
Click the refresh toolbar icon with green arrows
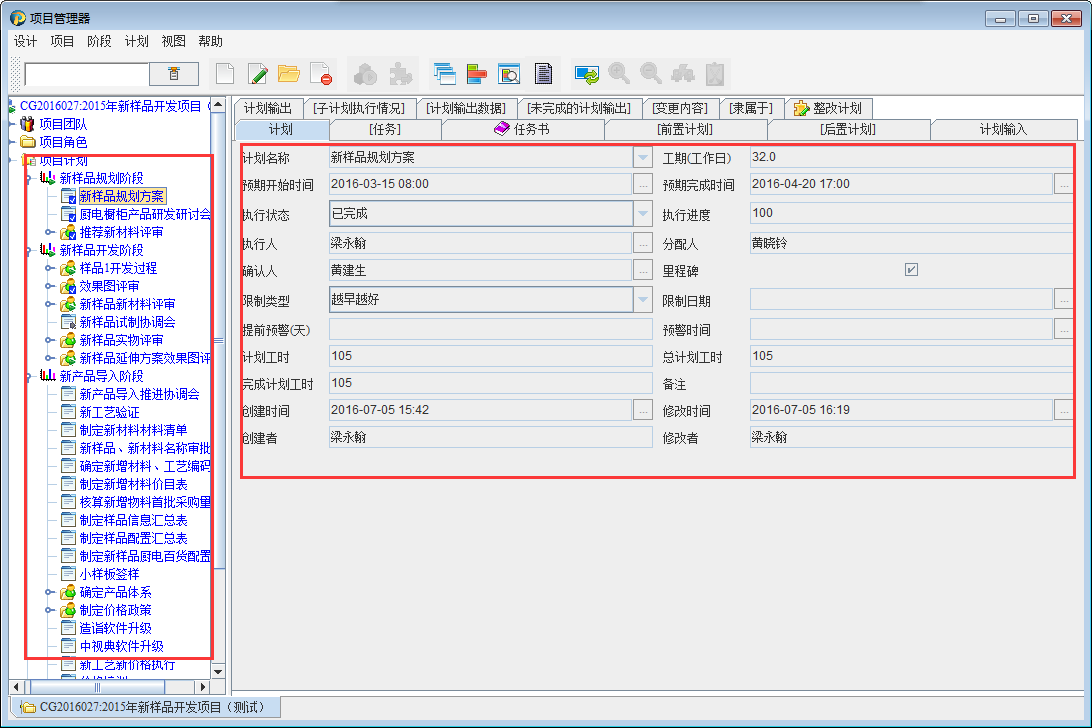[586, 73]
